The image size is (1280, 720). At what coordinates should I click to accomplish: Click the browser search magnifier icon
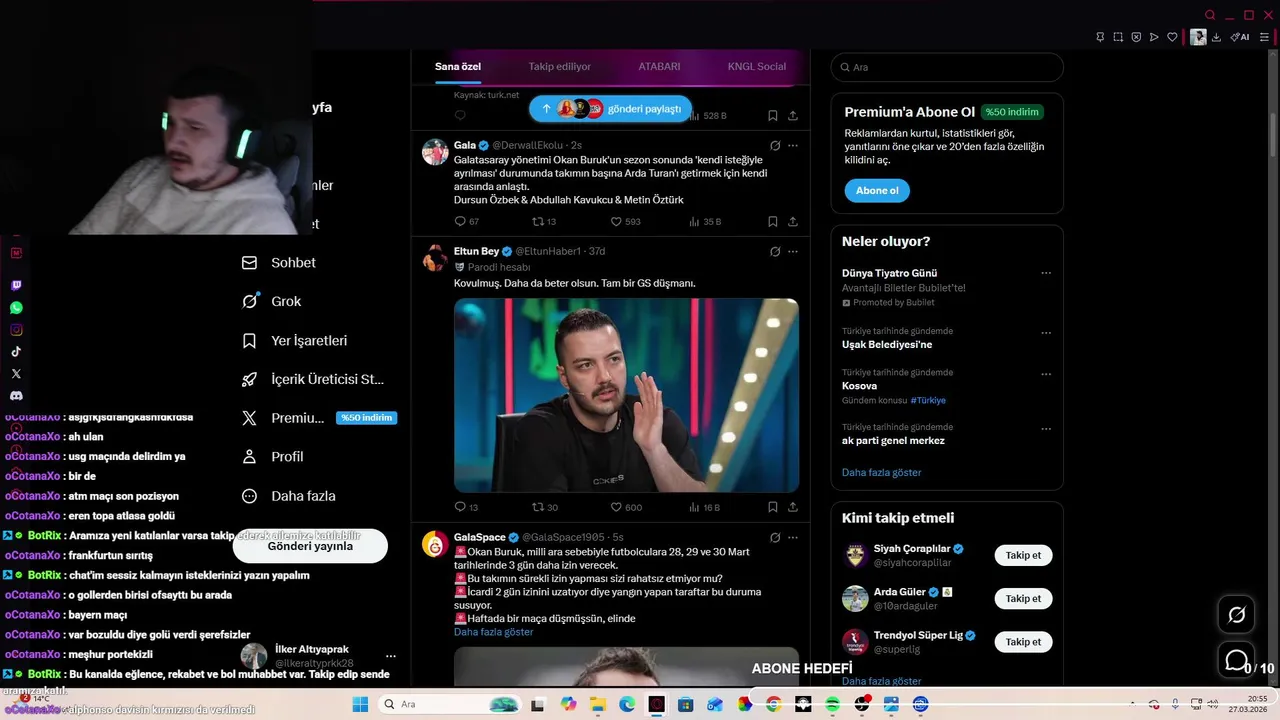[1210, 15]
